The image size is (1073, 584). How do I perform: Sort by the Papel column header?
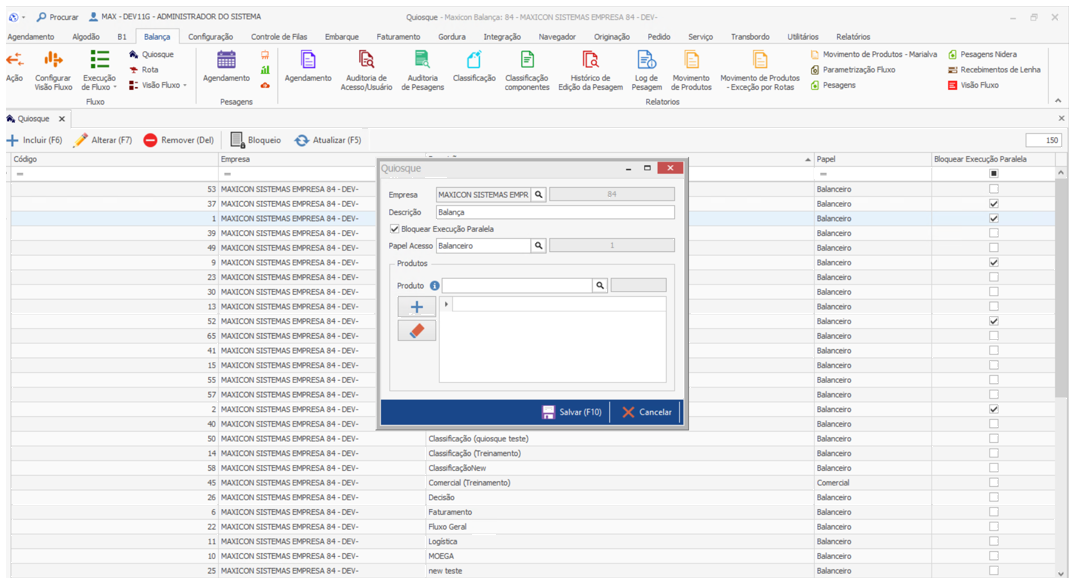tap(872, 159)
